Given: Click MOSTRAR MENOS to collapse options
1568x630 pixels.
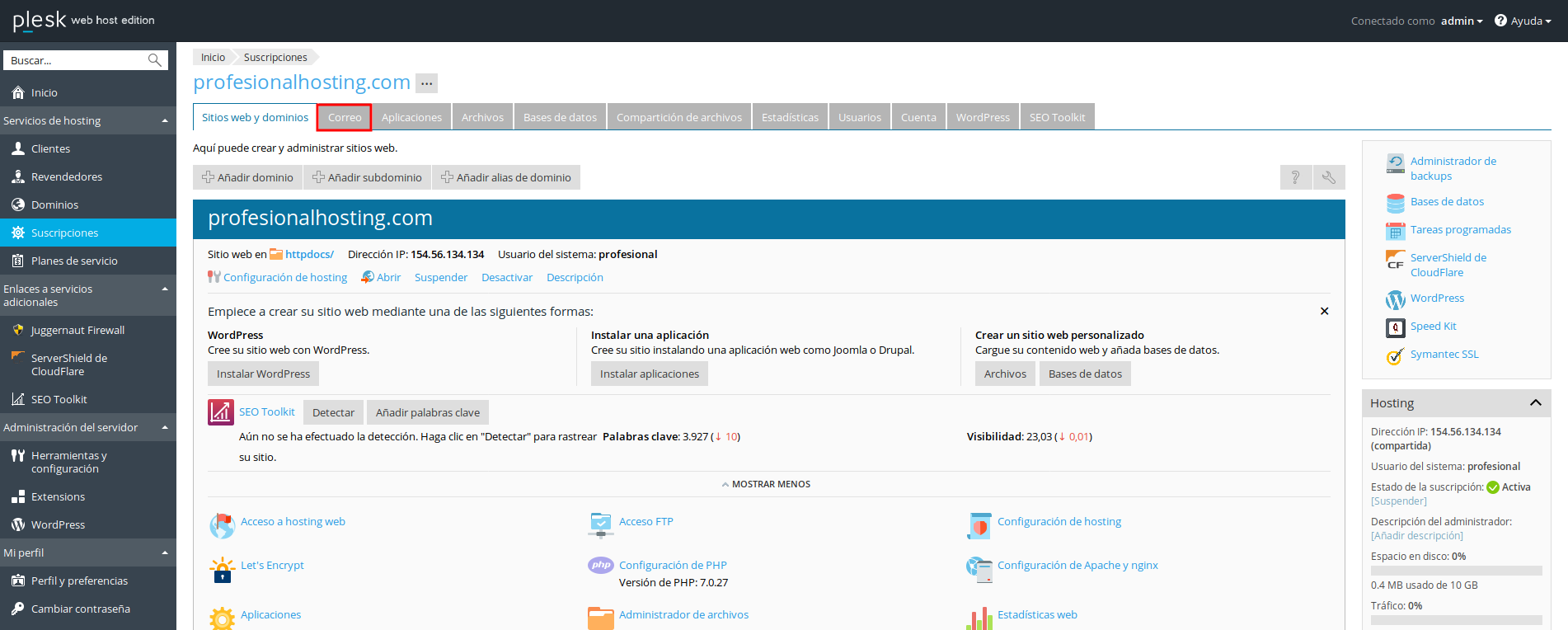Looking at the screenshot, I should tap(766, 485).
